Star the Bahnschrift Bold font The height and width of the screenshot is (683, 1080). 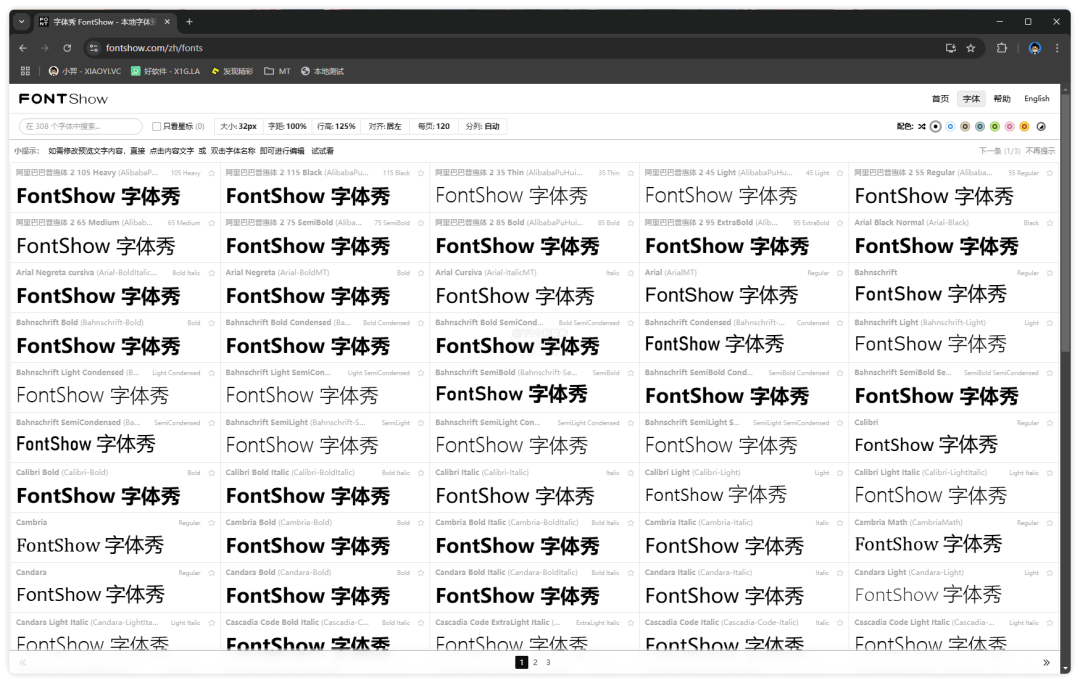pyautogui.click(x=211, y=323)
